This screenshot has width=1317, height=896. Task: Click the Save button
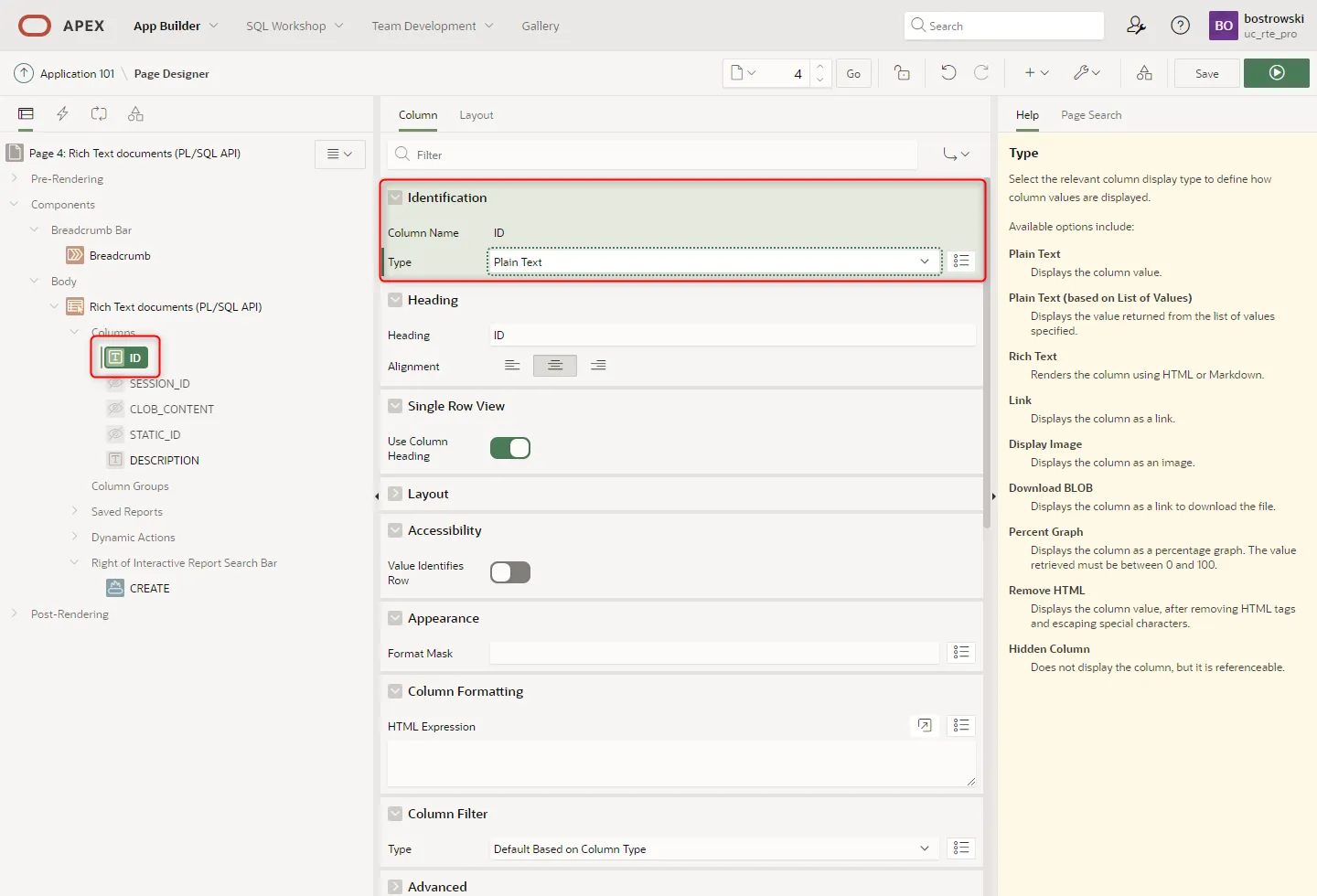point(1206,73)
